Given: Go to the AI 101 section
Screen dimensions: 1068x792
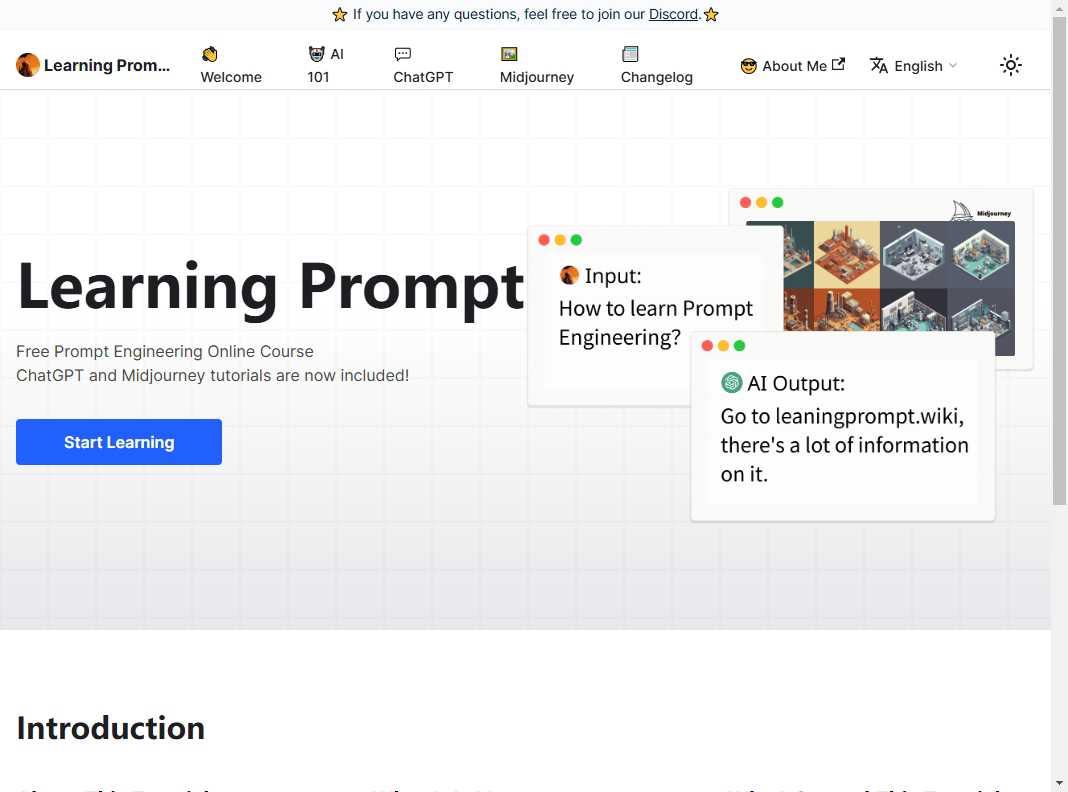Looking at the screenshot, I should coord(326,65).
